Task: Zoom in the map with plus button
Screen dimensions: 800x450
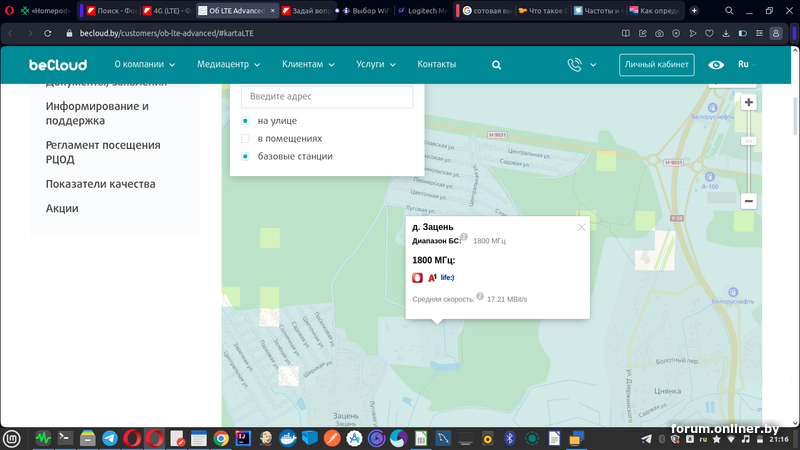Action: (x=748, y=103)
